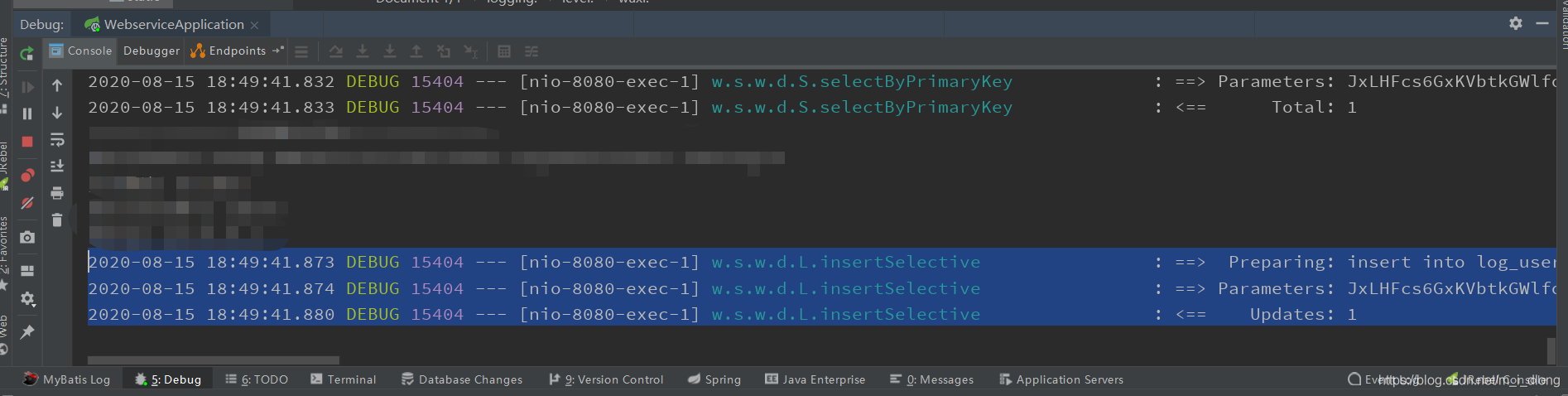Click the console vertical scrollbar thumb
This screenshot has width=1568, height=396.
pyautogui.click(x=1551, y=350)
